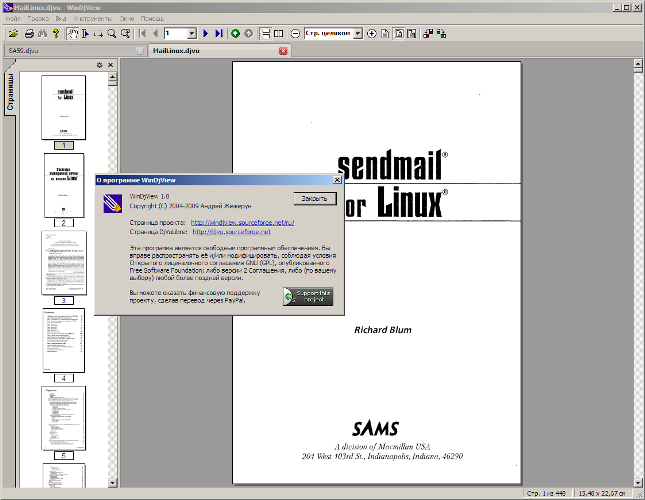Image resolution: width=645 pixels, height=500 pixels.
Task: Select the zoom-to-rectangle tool
Action: click(125, 34)
